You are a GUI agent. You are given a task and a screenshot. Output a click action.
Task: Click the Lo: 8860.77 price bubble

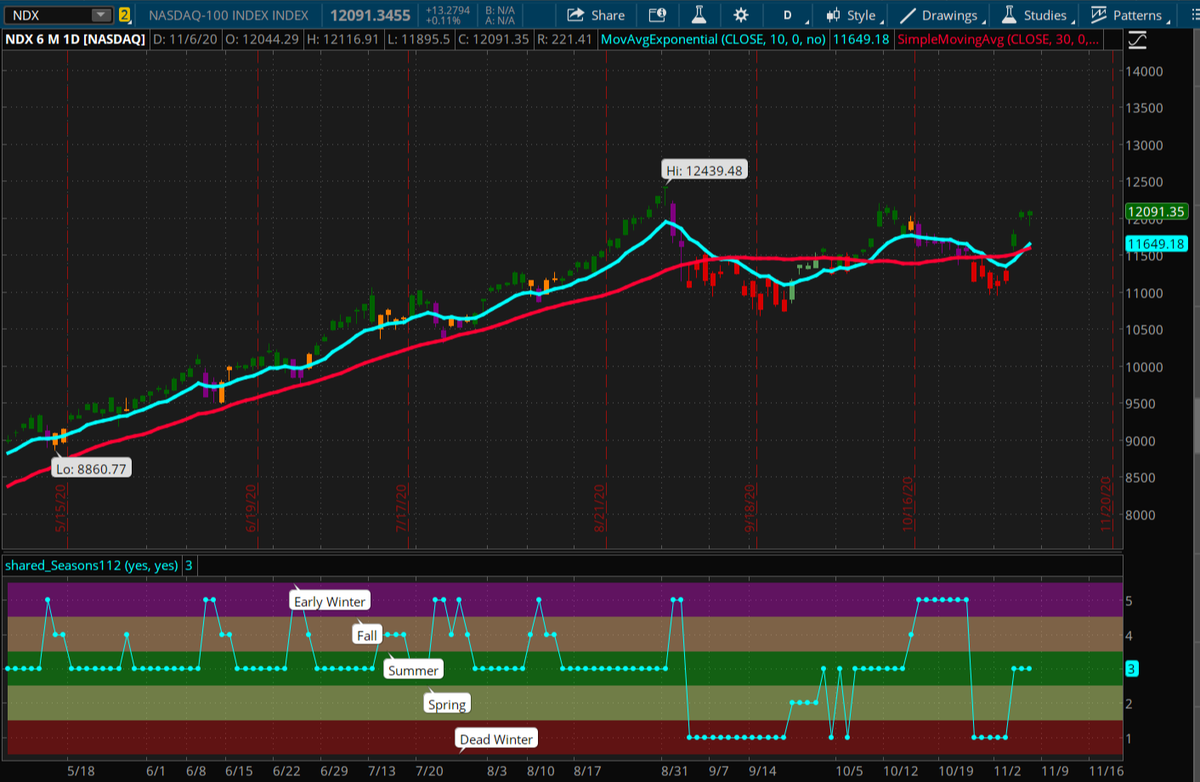click(92, 468)
